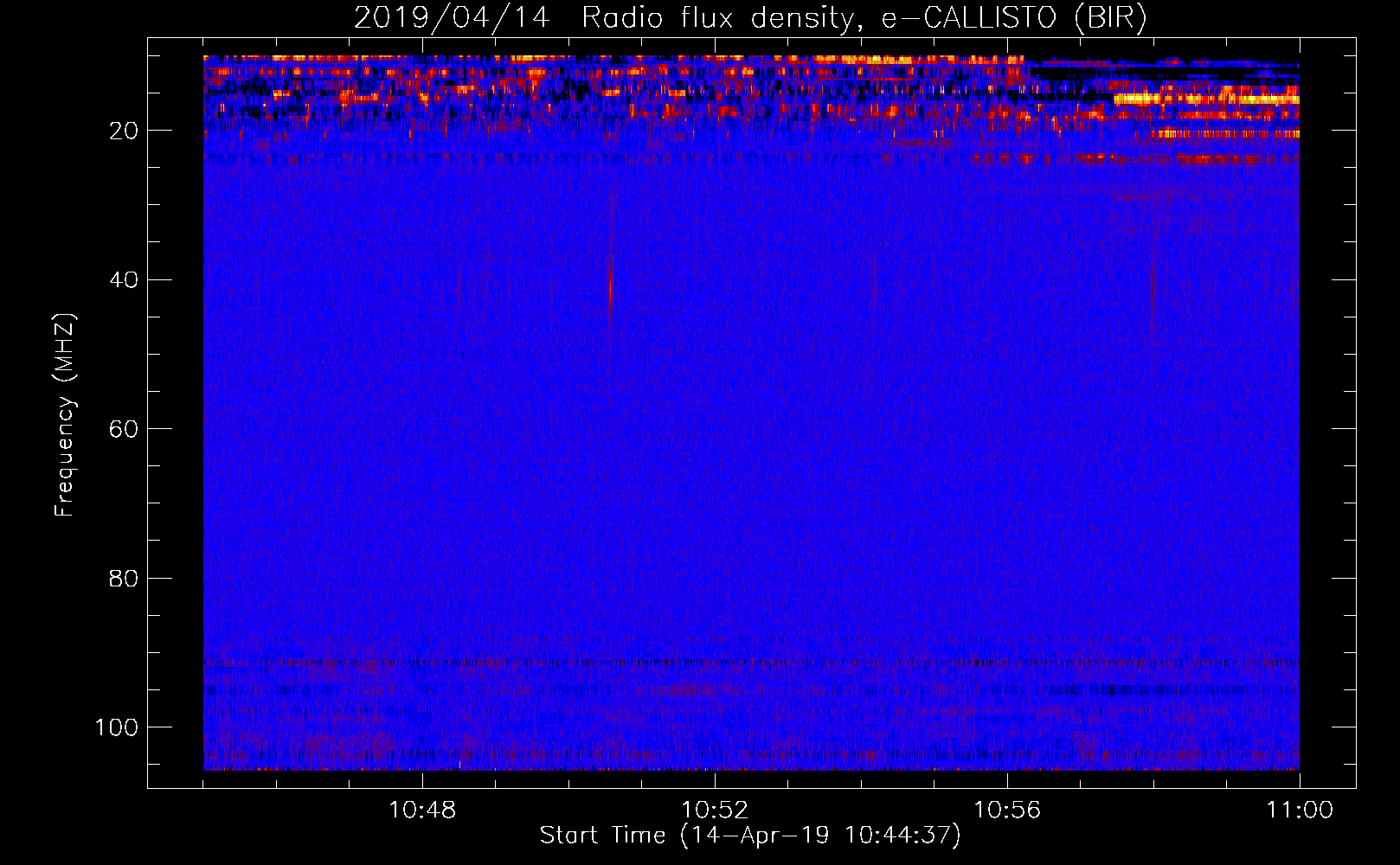Click the 100 MHz frequency tick label
The width and height of the screenshot is (1400, 865).
[117, 727]
